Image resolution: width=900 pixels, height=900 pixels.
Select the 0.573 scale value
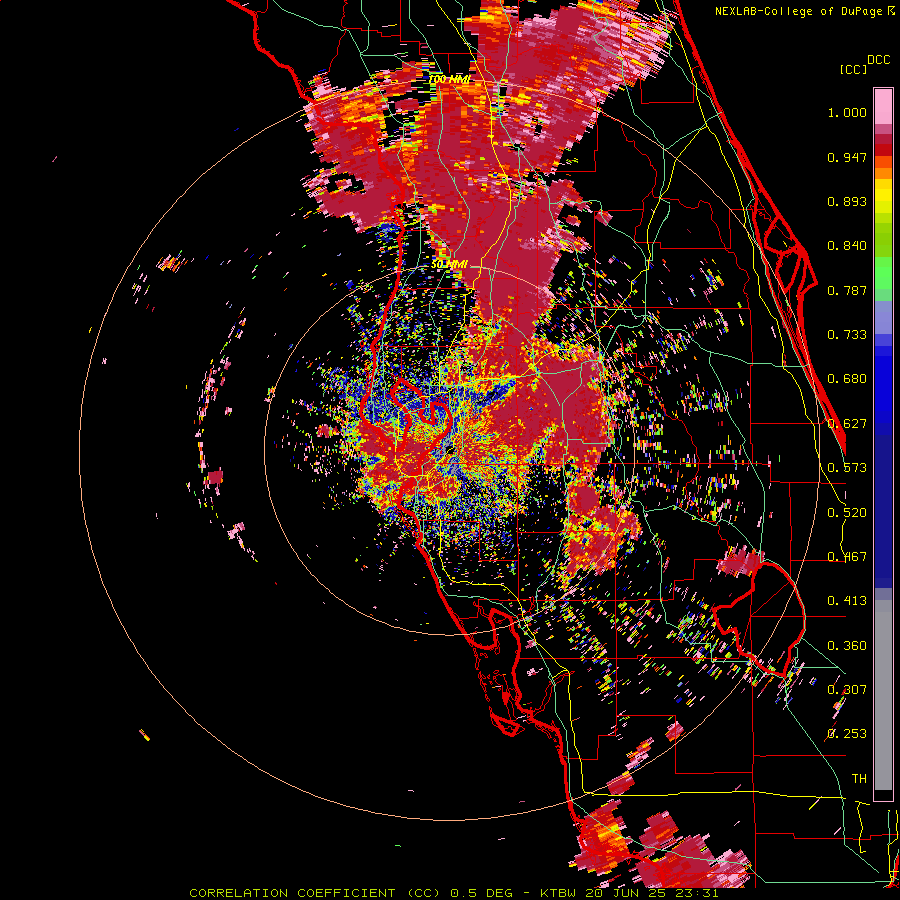[x=847, y=468]
